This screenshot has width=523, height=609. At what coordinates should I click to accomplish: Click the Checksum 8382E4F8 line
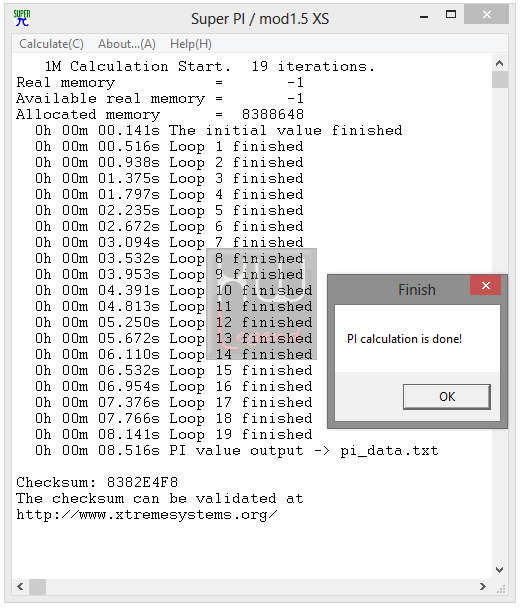point(97,482)
